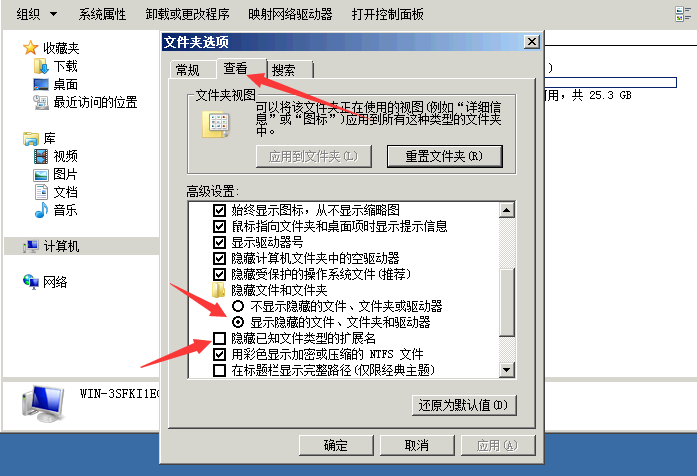This screenshot has height=476, width=697.
Task: Enable 隐藏已知文件类型的扩展名 checkbox
Action: pyautogui.click(x=219, y=339)
